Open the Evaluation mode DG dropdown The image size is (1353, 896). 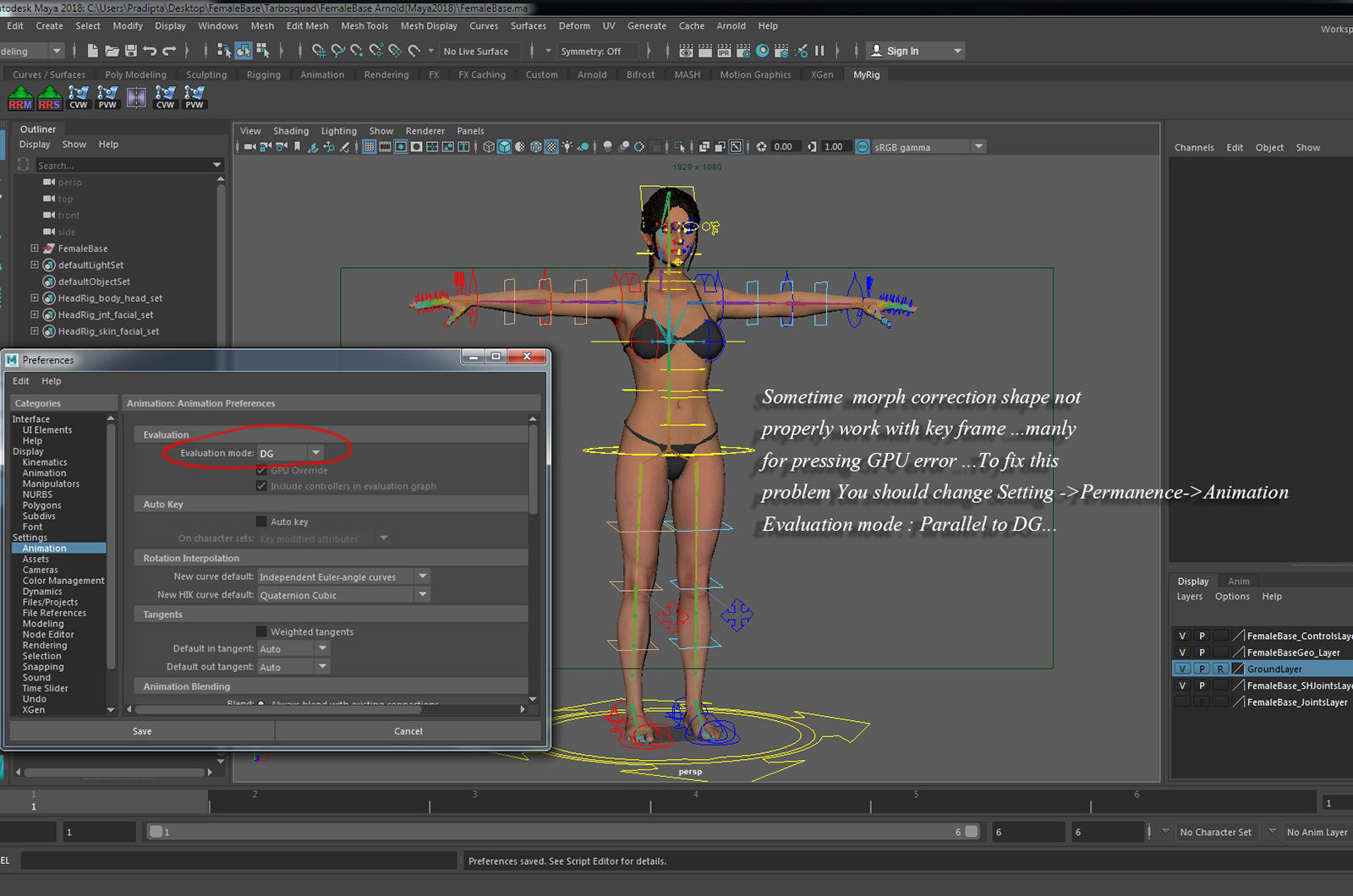point(290,453)
